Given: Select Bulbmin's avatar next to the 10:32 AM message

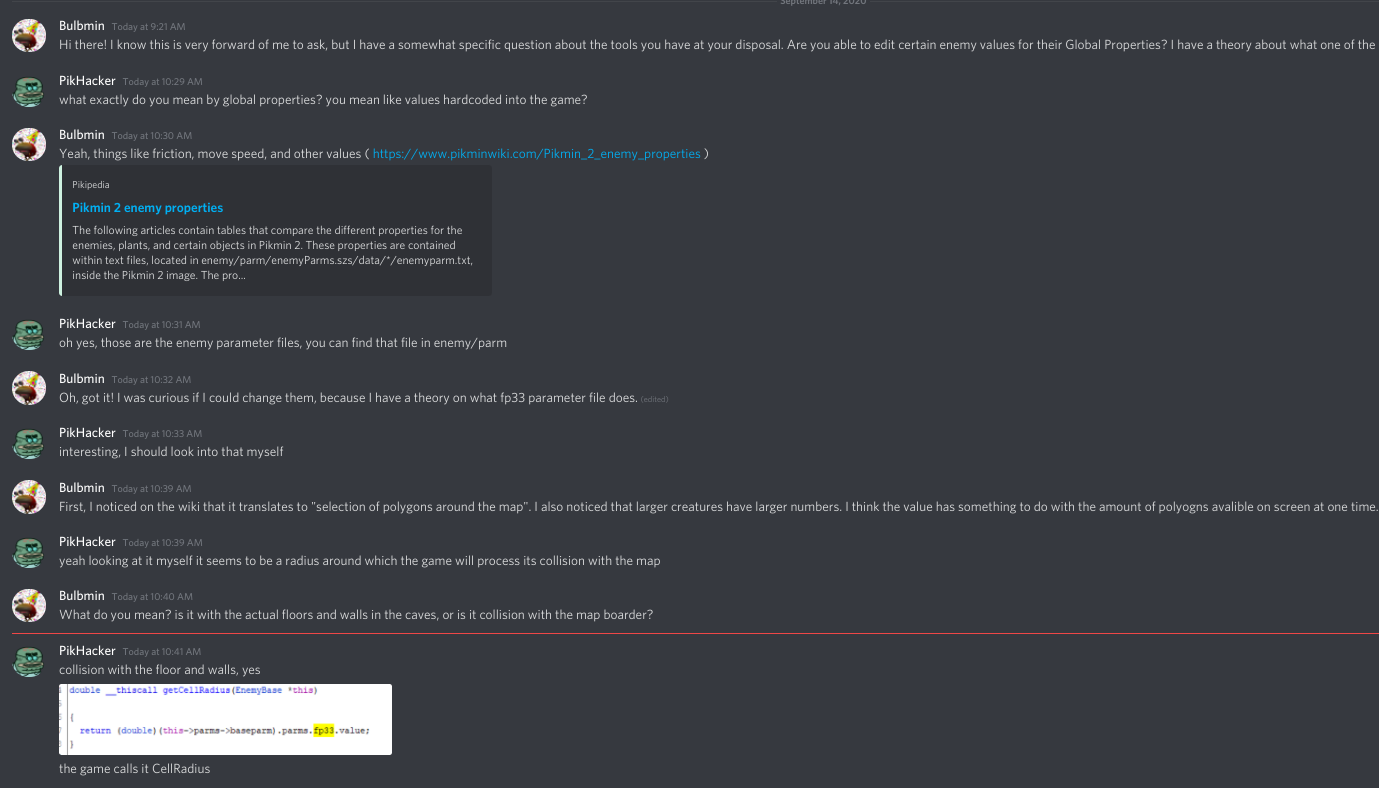Looking at the screenshot, I should pyautogui.click(x=28, y=388).
